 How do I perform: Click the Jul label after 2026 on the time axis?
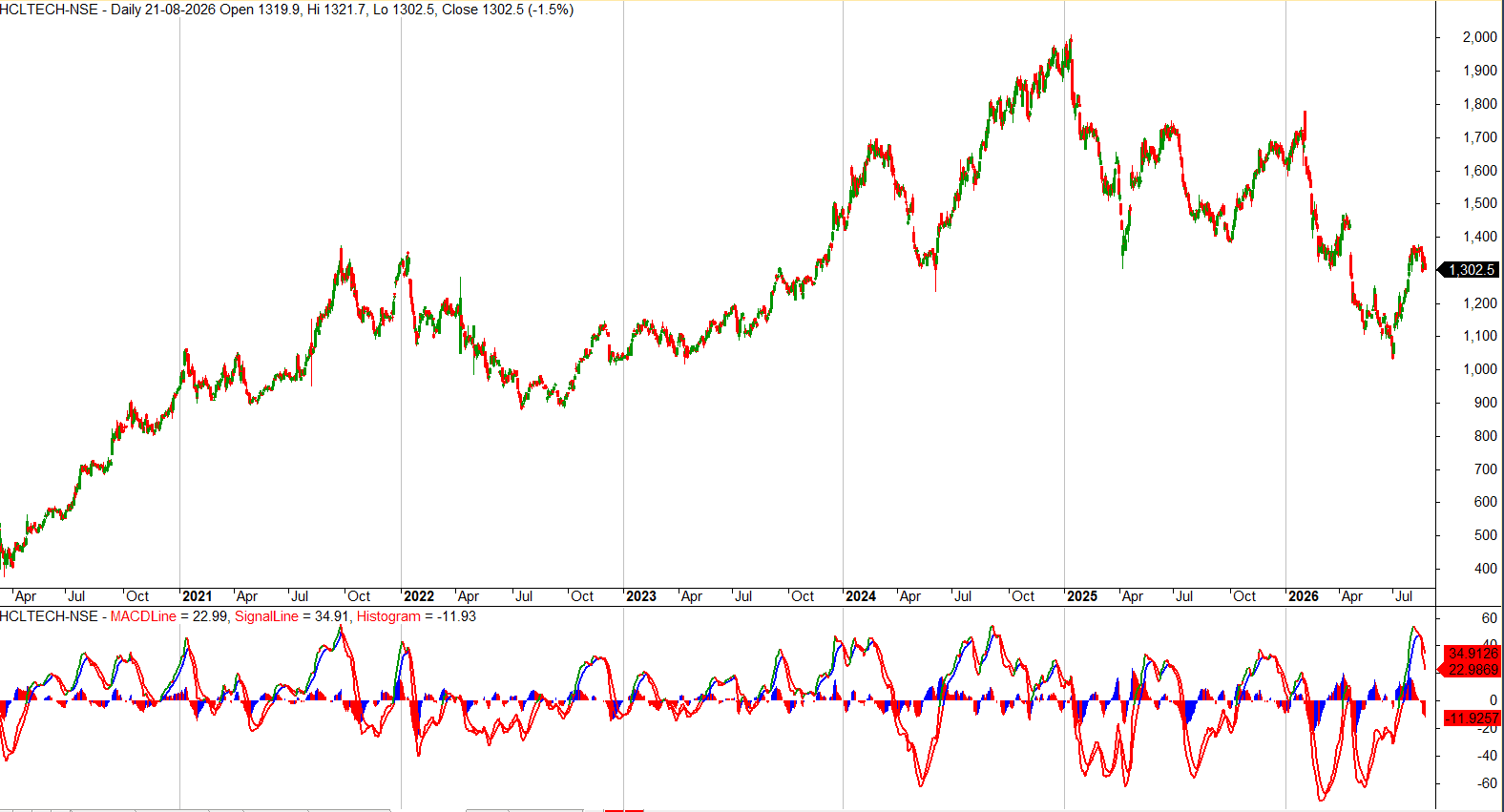(1404, 596)
